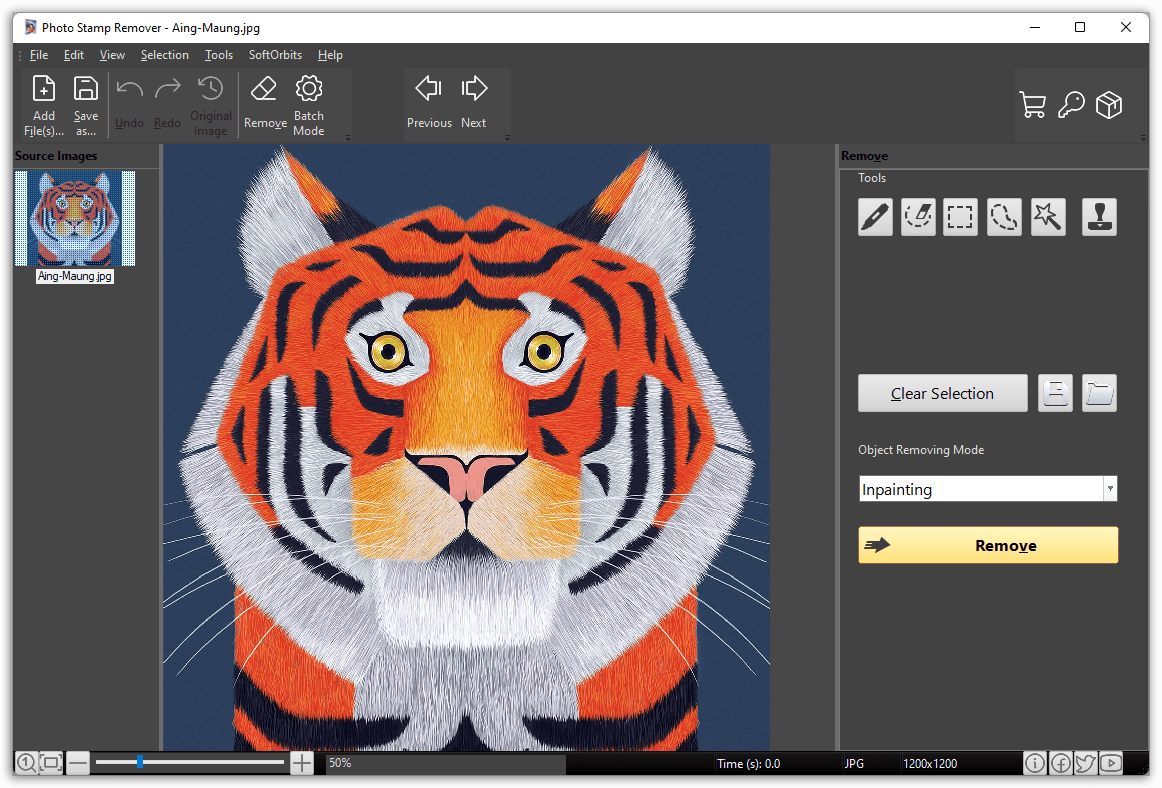1162x788 pixels.
Task: Open the Twitter link icon
Action: [1086, 763]
